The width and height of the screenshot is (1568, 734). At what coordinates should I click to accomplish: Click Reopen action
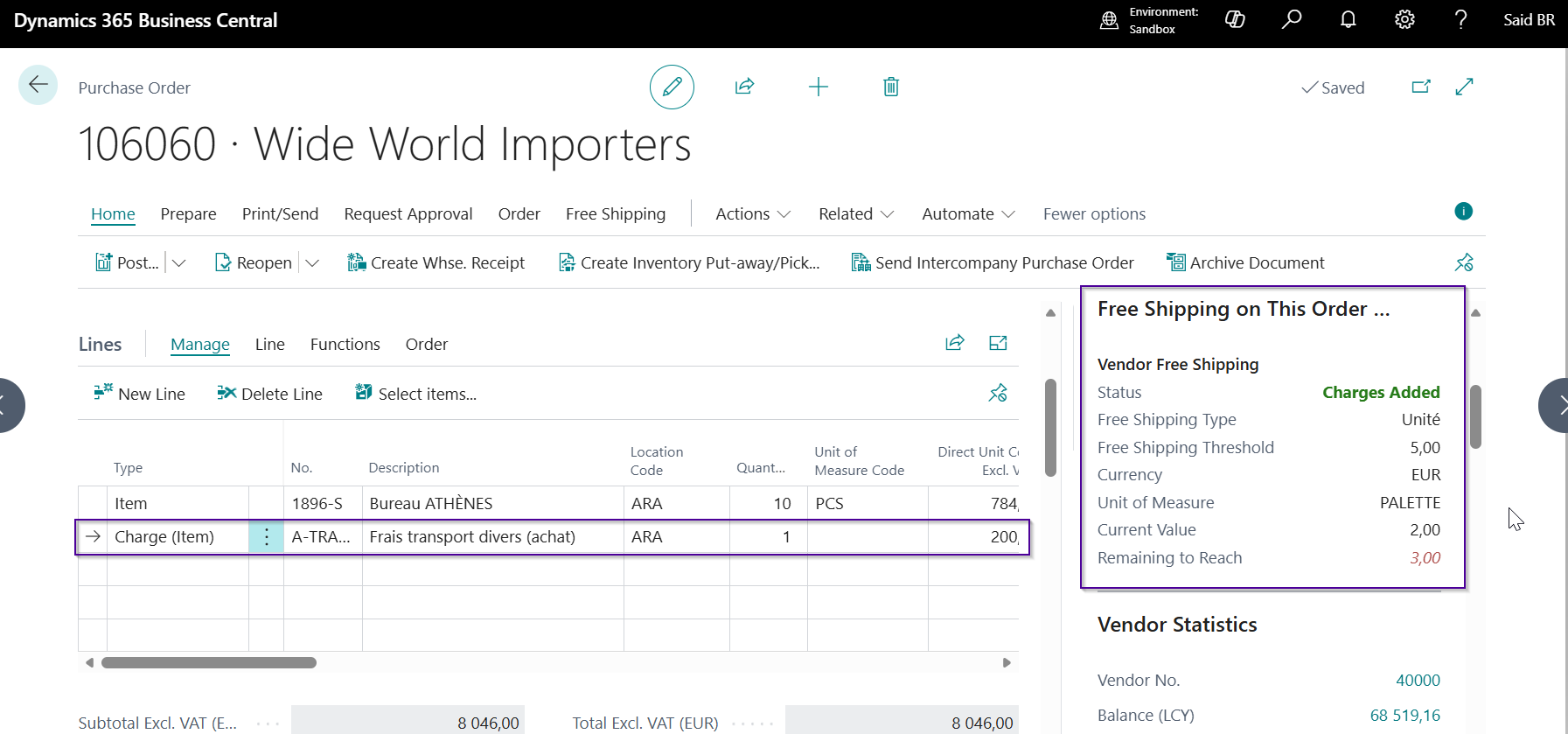[254, 262]
